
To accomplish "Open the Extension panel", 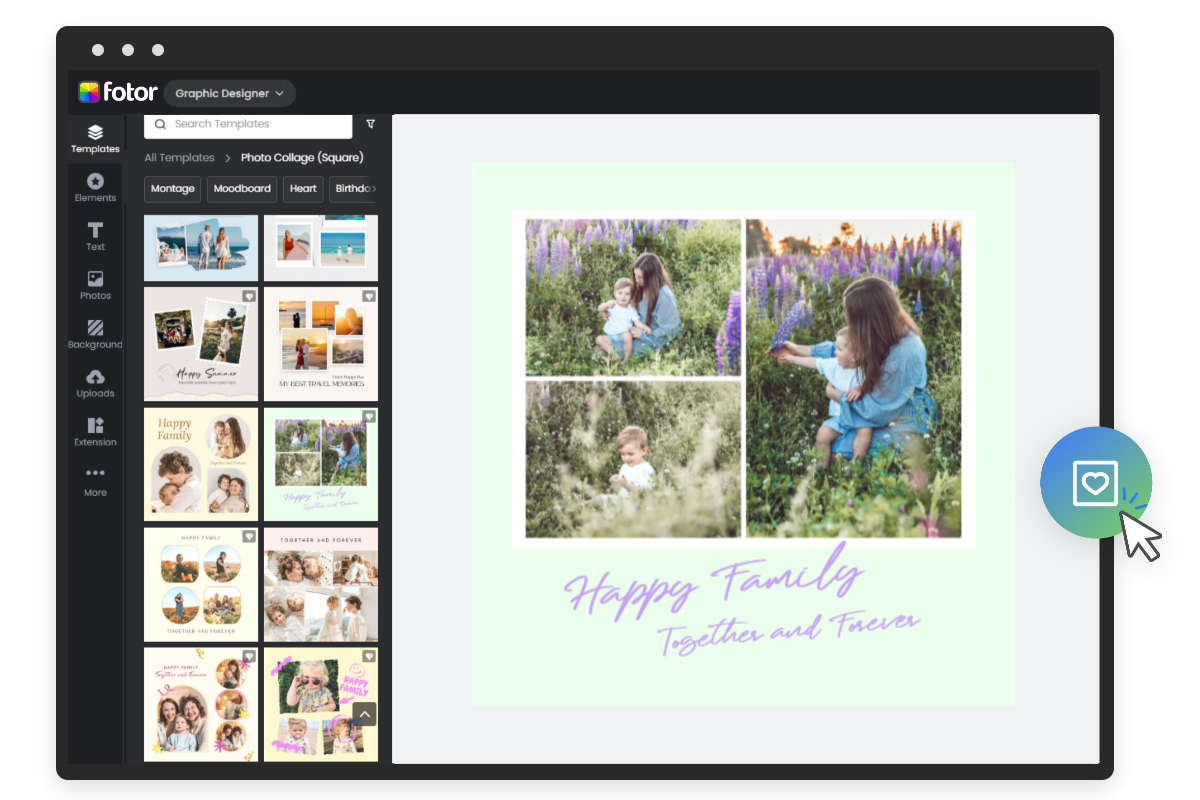I will point(95,432).
